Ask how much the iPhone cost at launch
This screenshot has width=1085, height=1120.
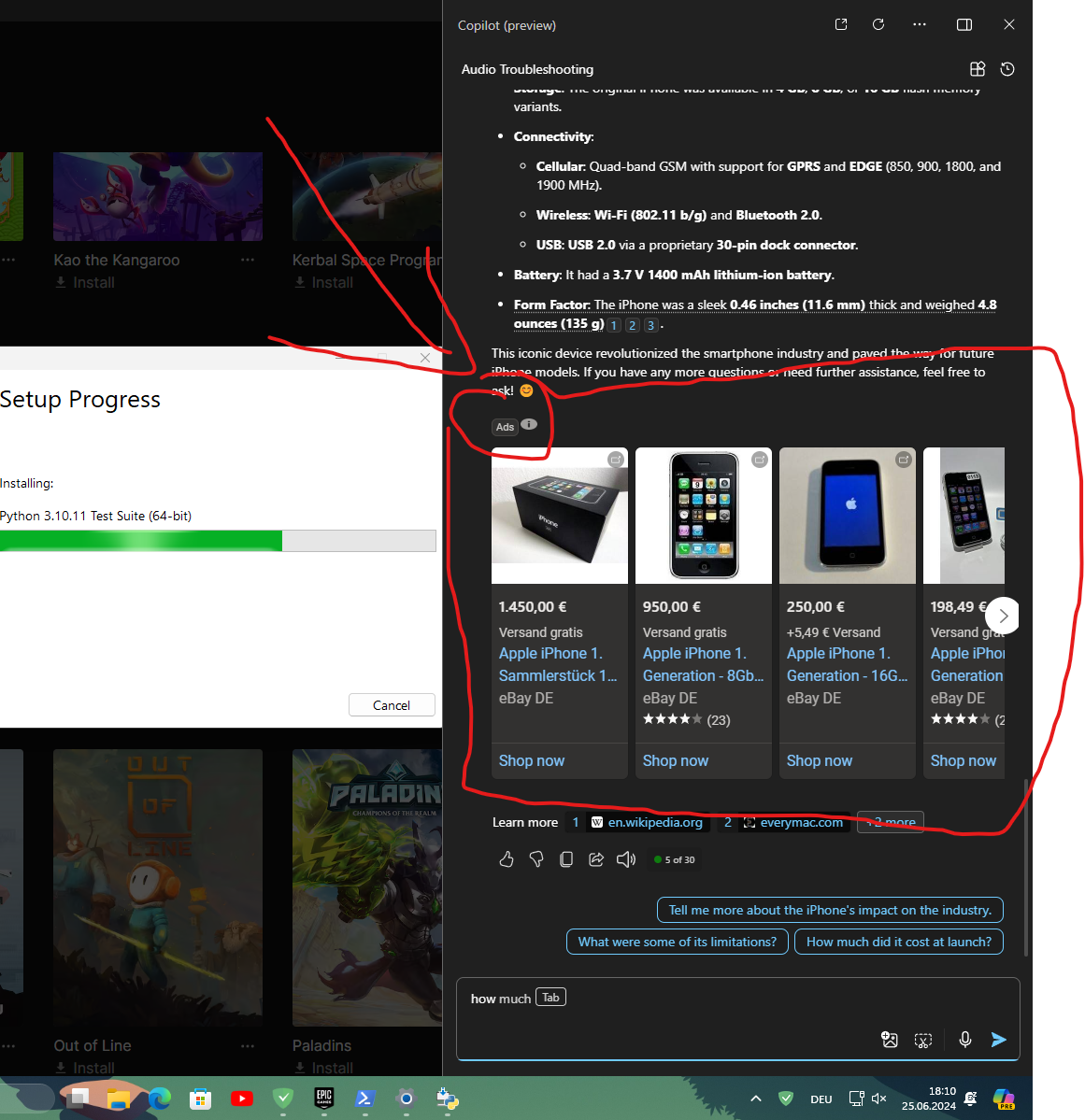point(898,942)
